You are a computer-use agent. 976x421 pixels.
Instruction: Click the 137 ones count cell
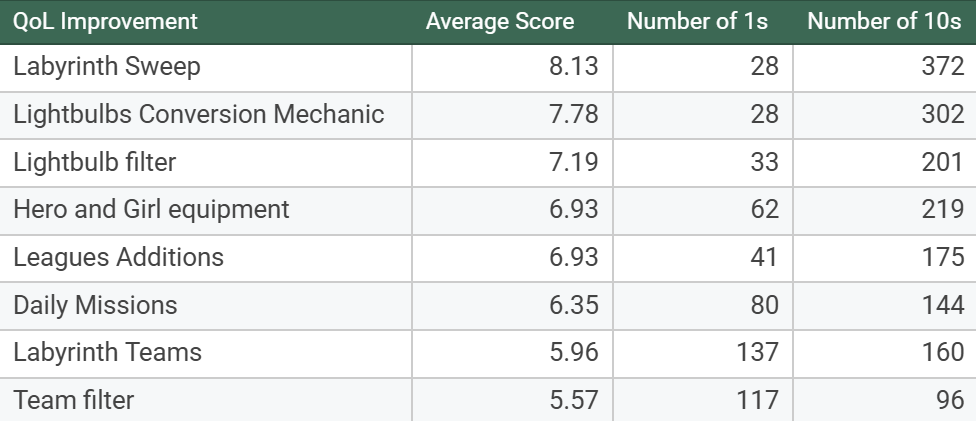703,353
